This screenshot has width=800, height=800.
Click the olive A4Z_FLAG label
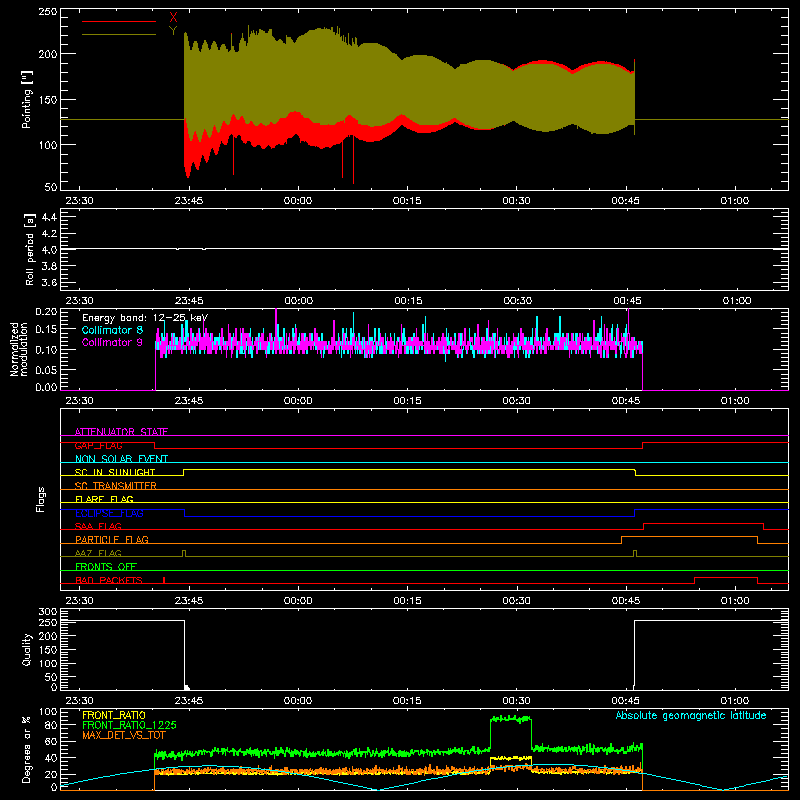tap(98, 553)
